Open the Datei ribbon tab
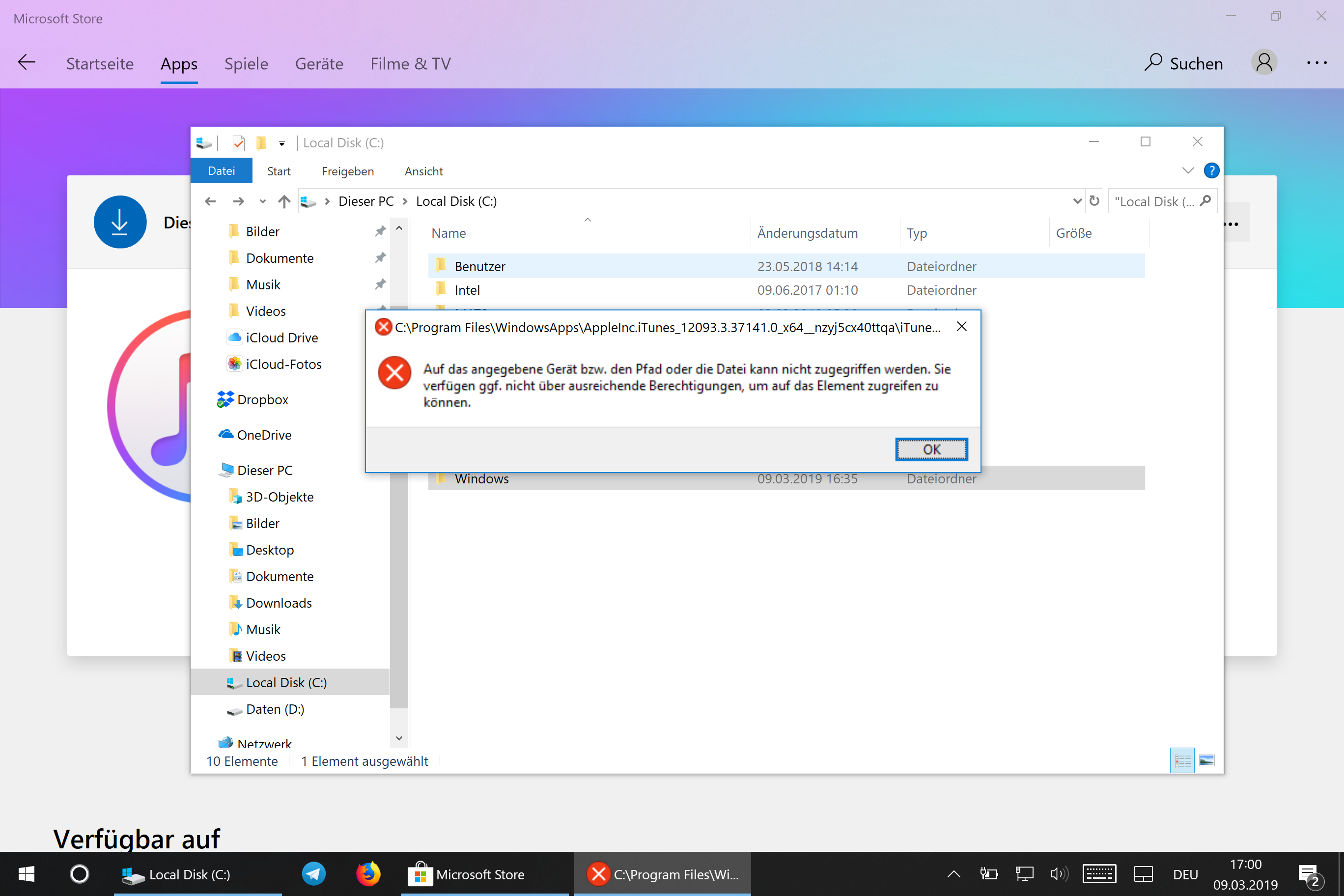This screenshot has width=1344, height=896. 221,171
